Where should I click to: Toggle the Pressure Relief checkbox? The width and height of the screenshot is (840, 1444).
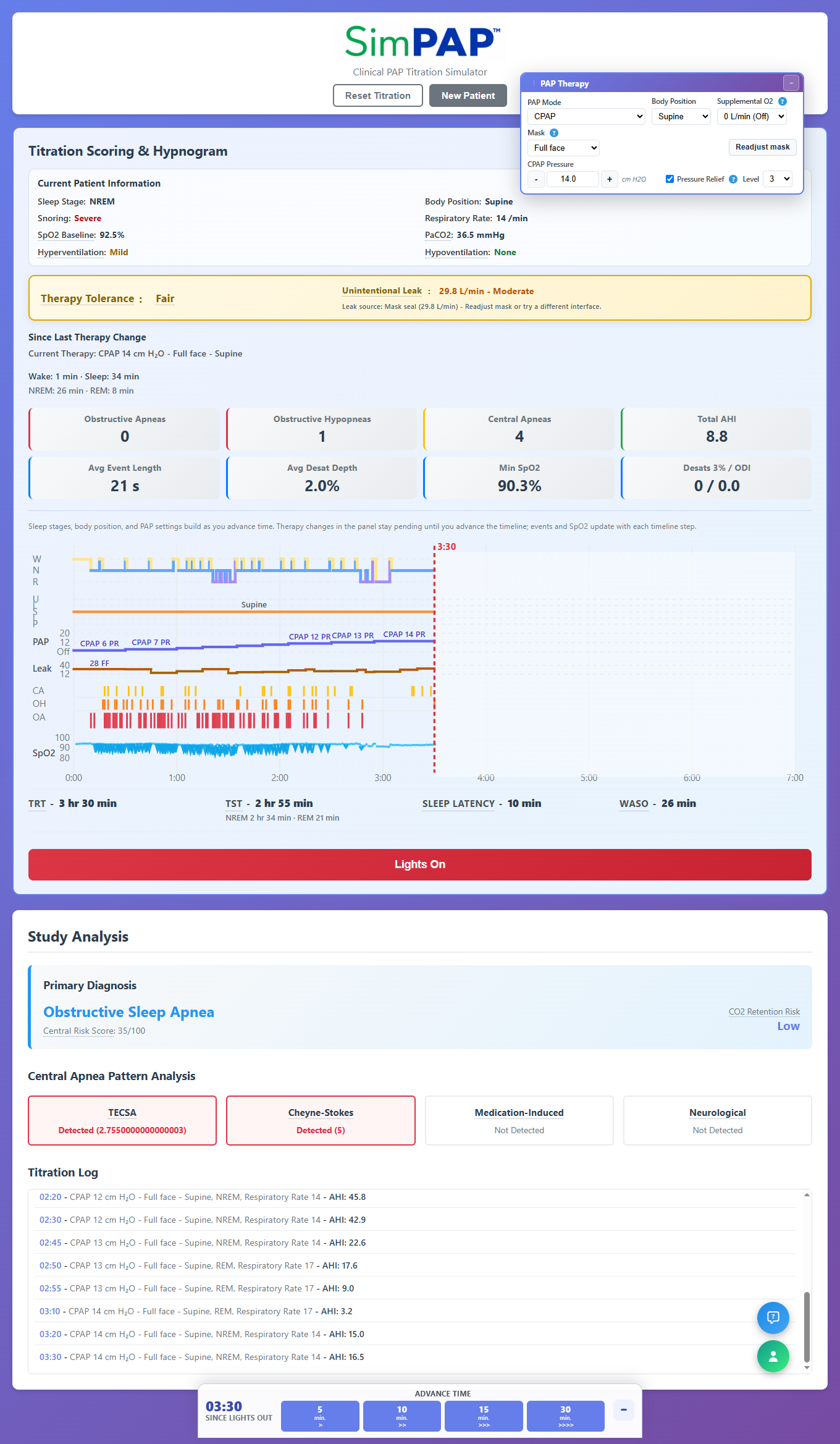670,179
